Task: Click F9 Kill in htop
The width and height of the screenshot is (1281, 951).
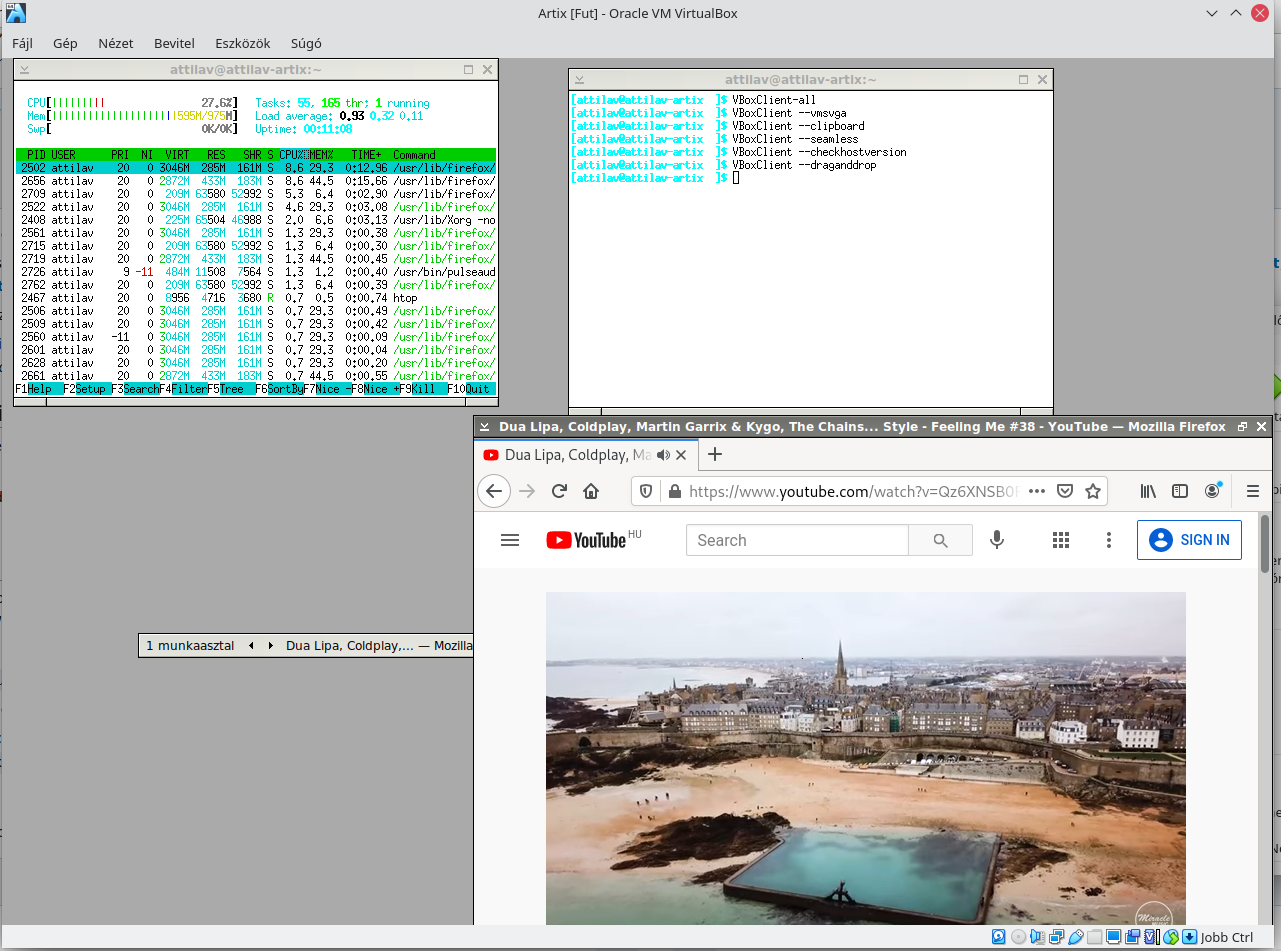Action: click(424, 389)
